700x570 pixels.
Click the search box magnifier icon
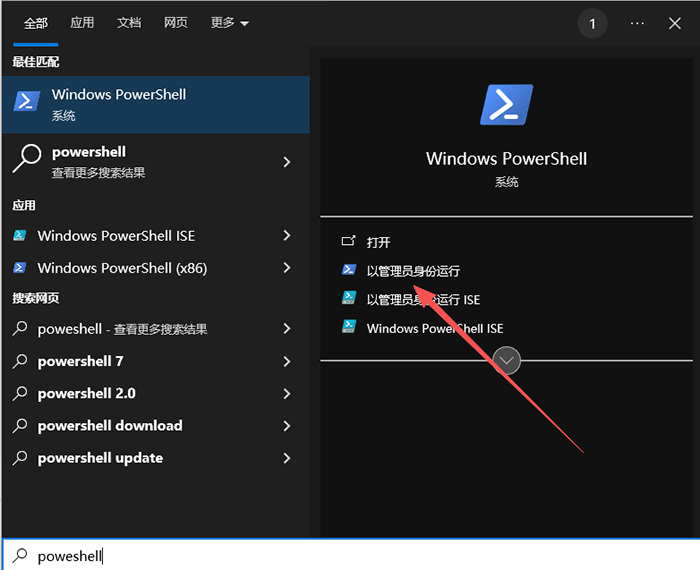click(x=20, y=555)
